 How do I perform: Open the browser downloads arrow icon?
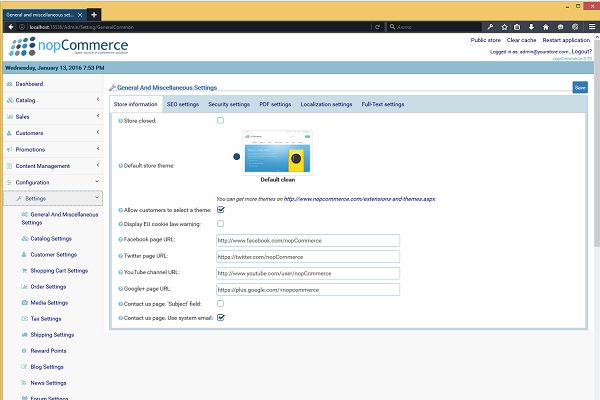click(x=537, y=27)
